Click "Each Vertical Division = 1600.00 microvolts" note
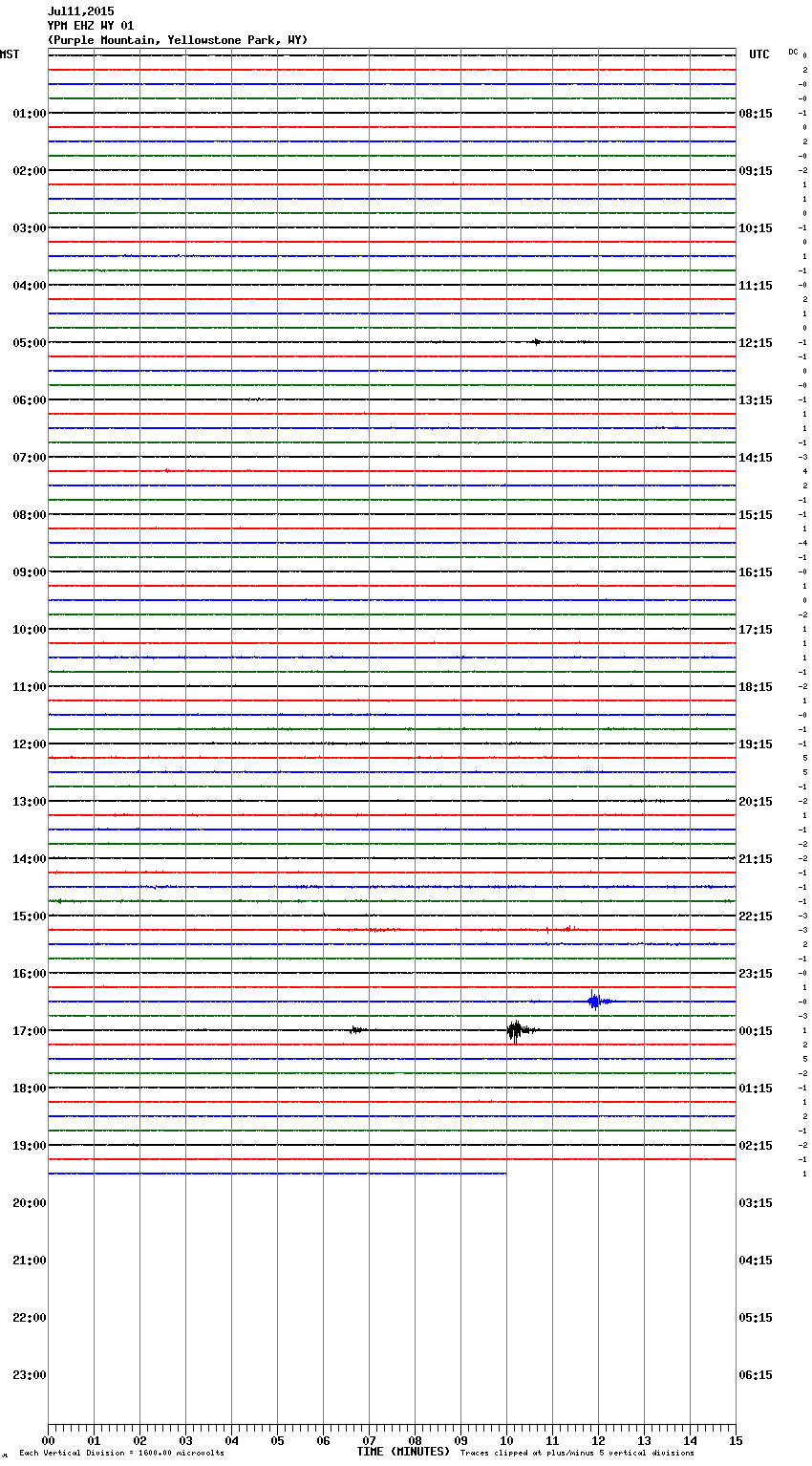The width and height of the screenshot is (812, 1466). [x=121, y=1454]
